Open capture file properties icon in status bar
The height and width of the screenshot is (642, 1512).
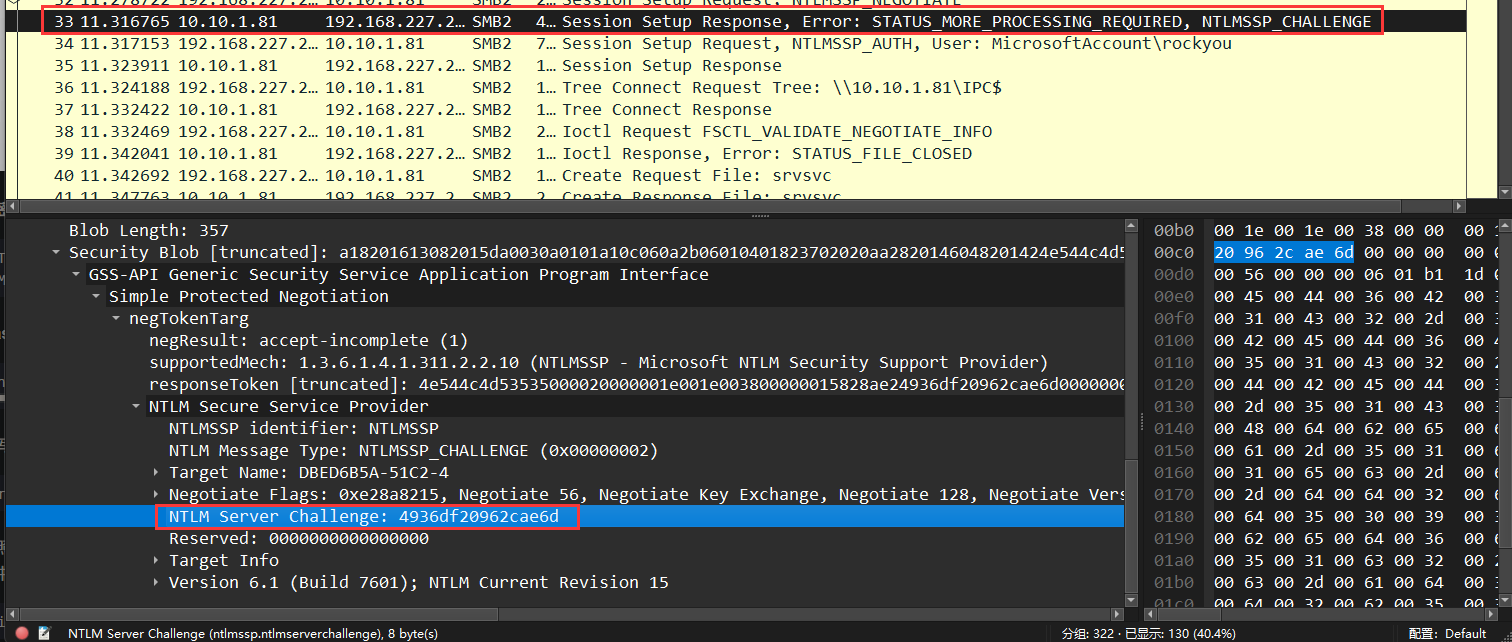46,633
